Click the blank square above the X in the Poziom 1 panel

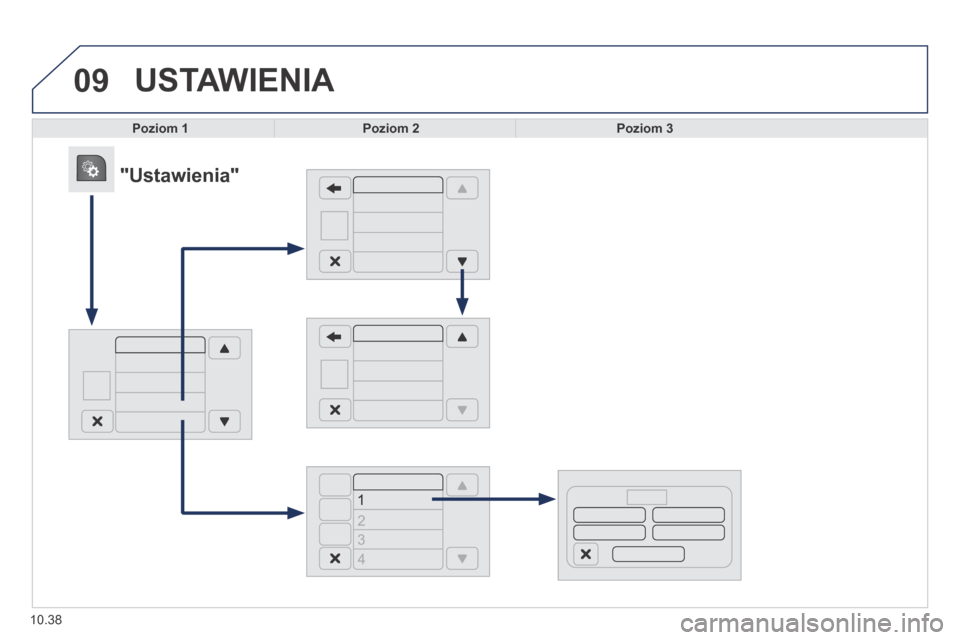pos(97,386)
